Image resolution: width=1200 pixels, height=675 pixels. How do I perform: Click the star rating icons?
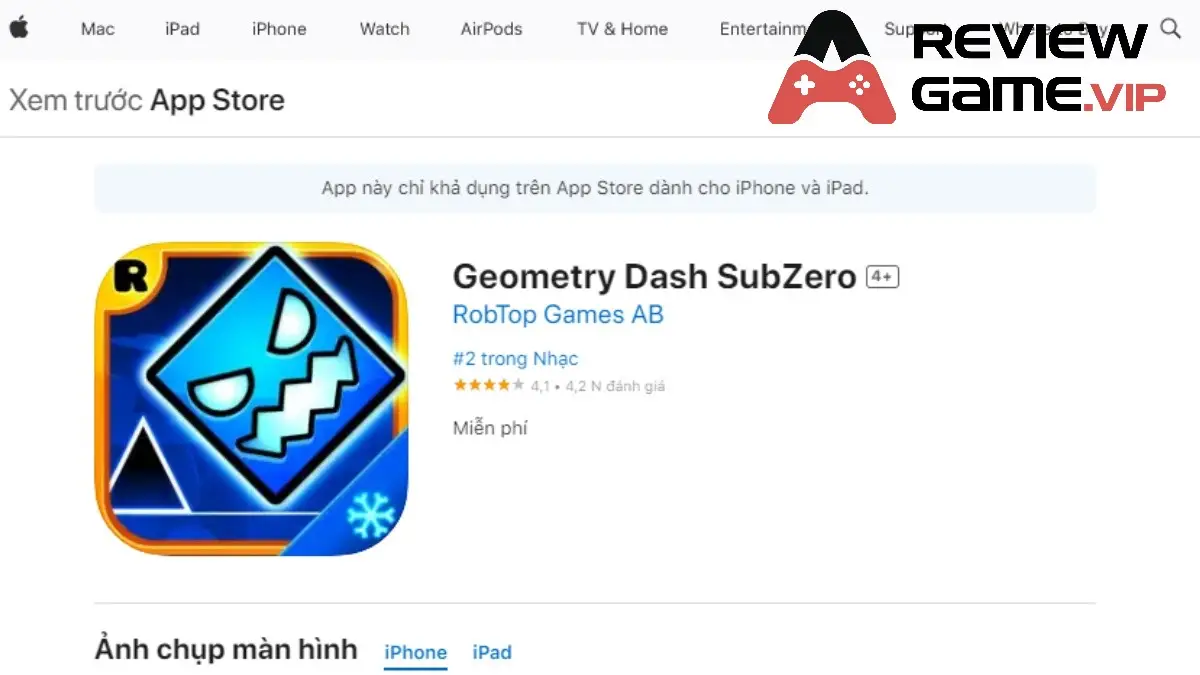(x=489, y=385)
